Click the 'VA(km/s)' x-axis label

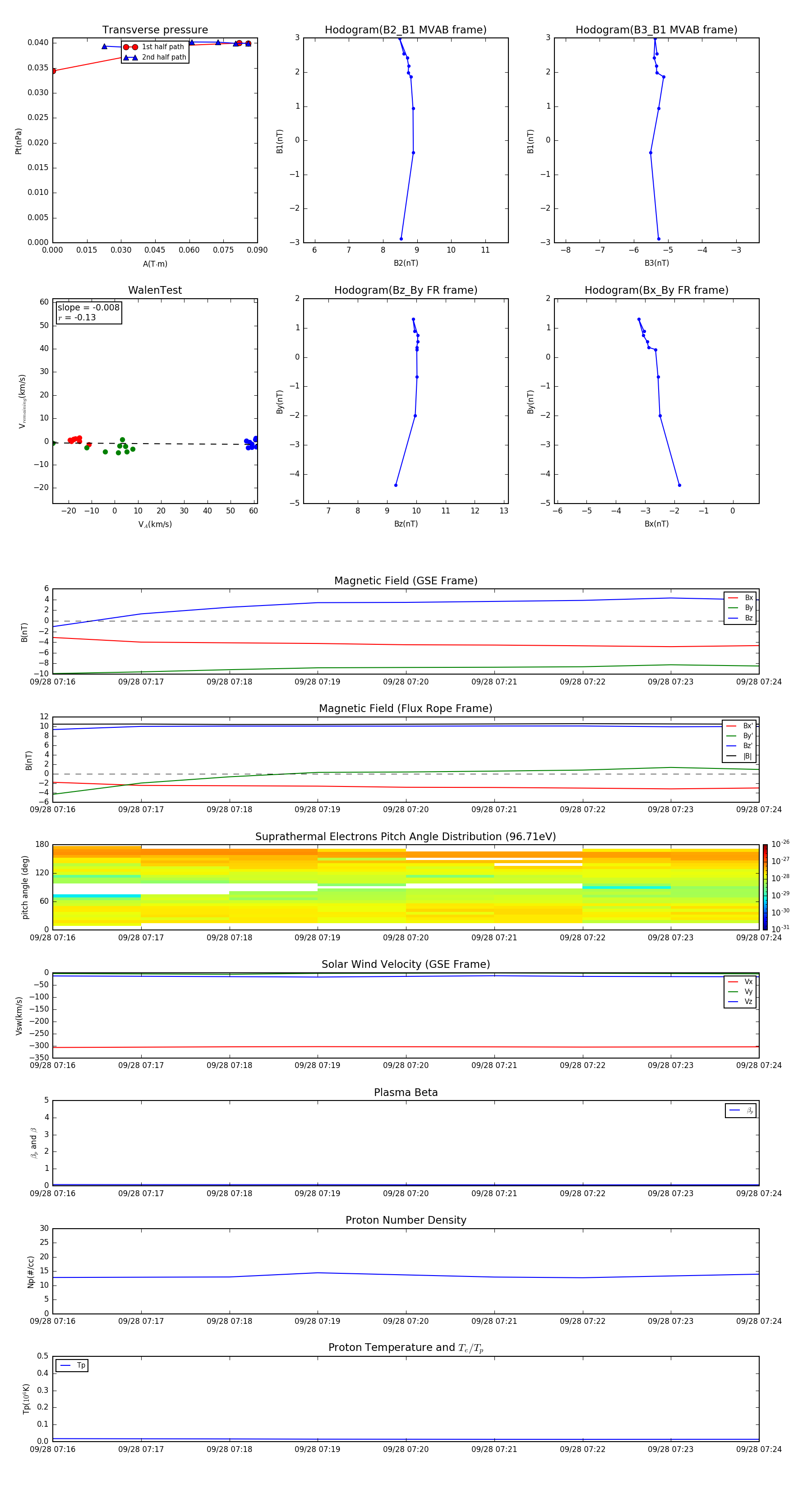pos(155,524)
